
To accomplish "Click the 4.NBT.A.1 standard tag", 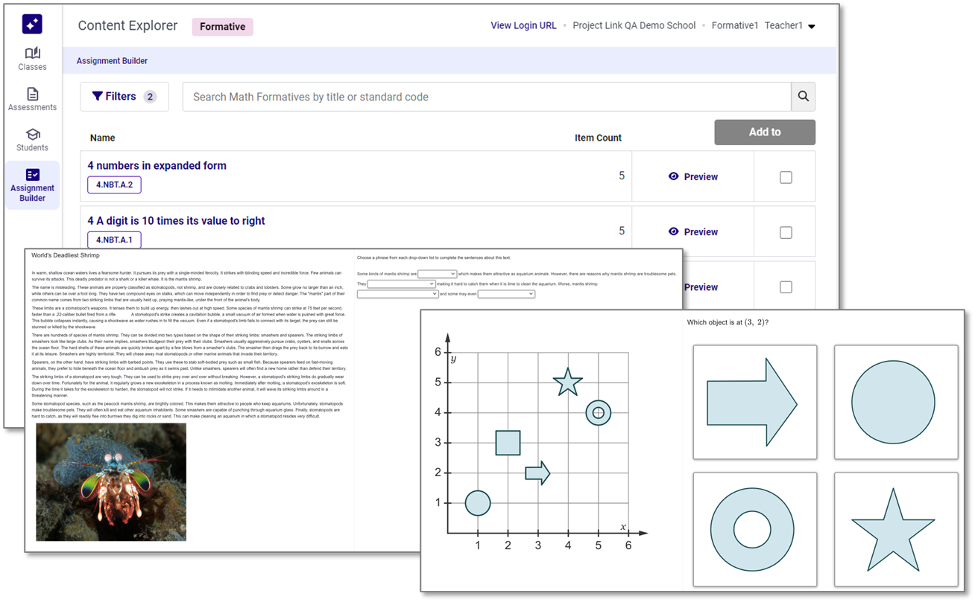I will coord(114,240).
